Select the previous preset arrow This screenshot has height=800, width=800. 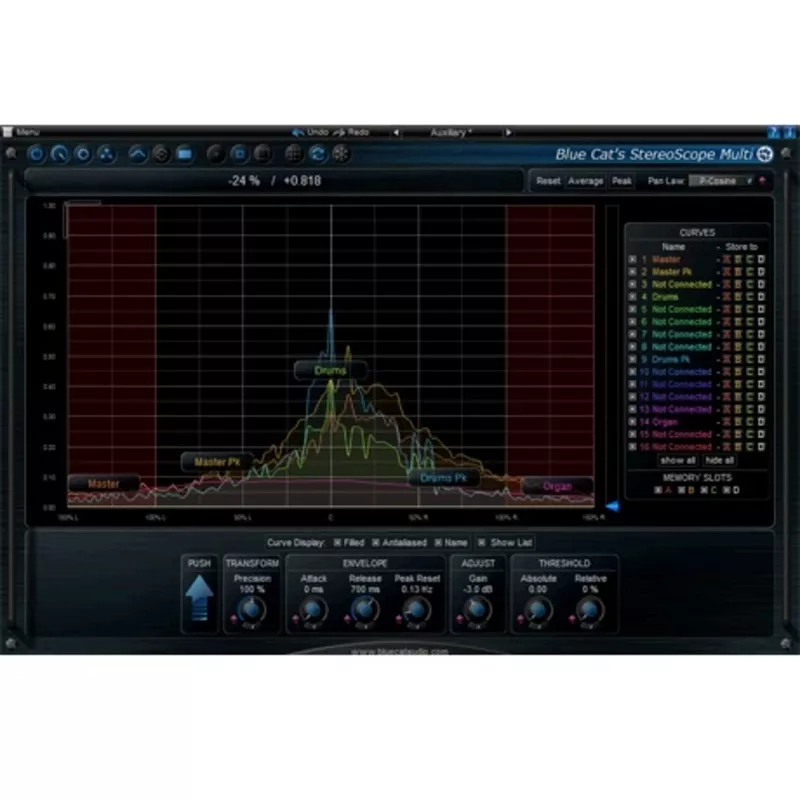[x=396, y=133]
